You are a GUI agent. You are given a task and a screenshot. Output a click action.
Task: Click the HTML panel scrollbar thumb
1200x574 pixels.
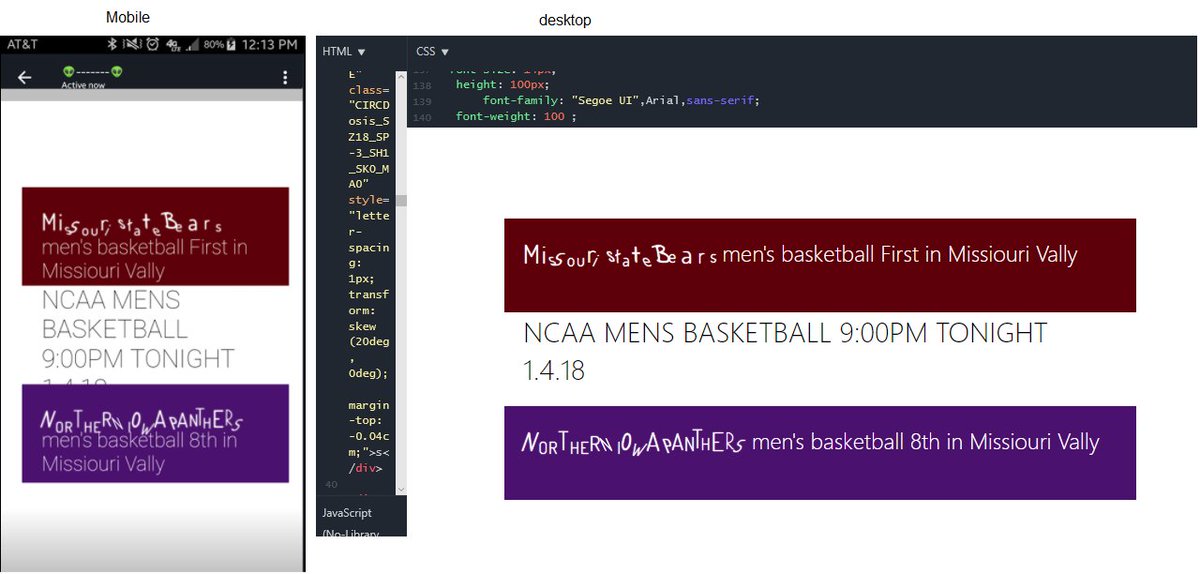point(401,201)
